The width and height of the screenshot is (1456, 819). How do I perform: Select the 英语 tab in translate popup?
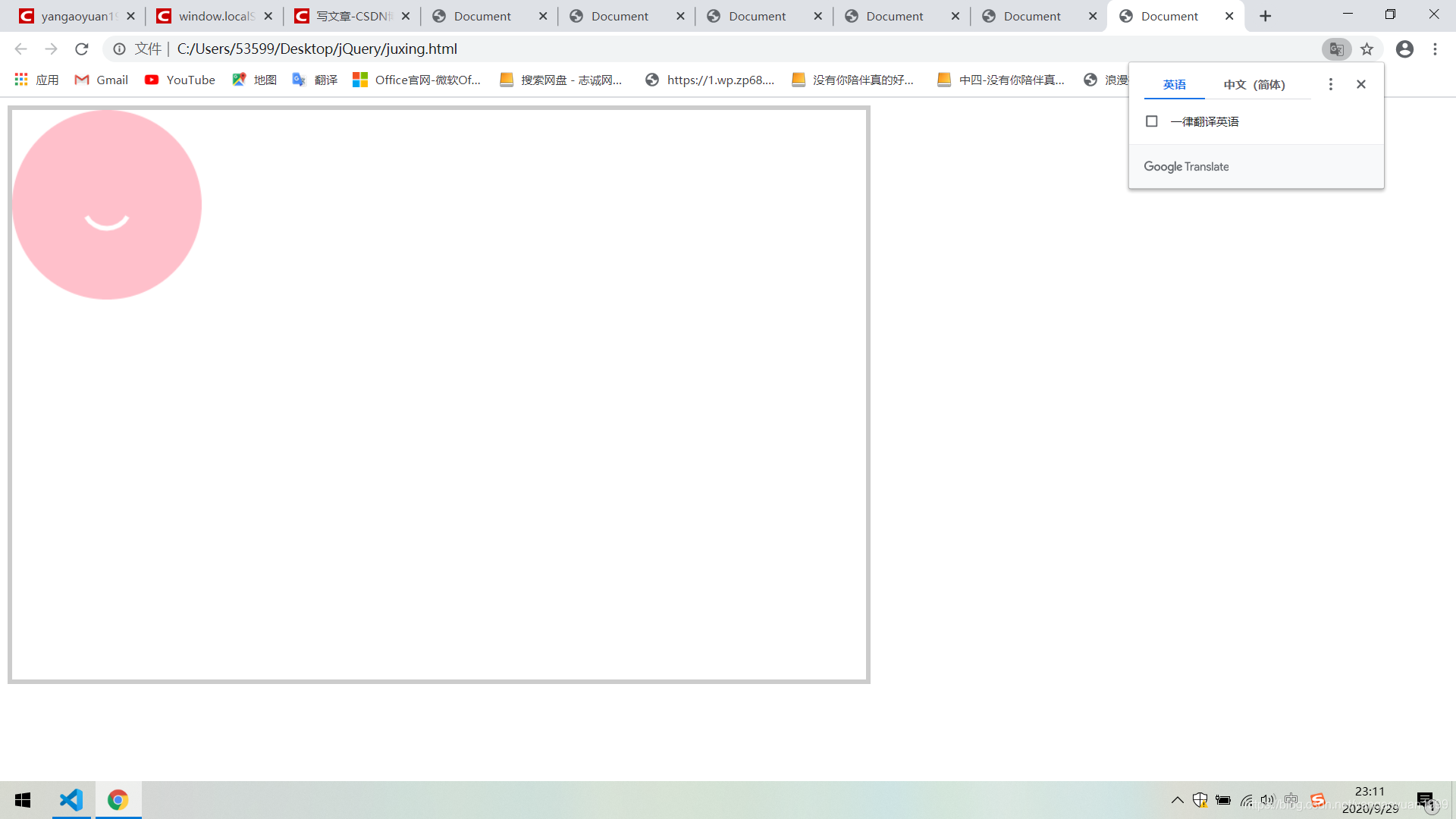pos(1174,84)
